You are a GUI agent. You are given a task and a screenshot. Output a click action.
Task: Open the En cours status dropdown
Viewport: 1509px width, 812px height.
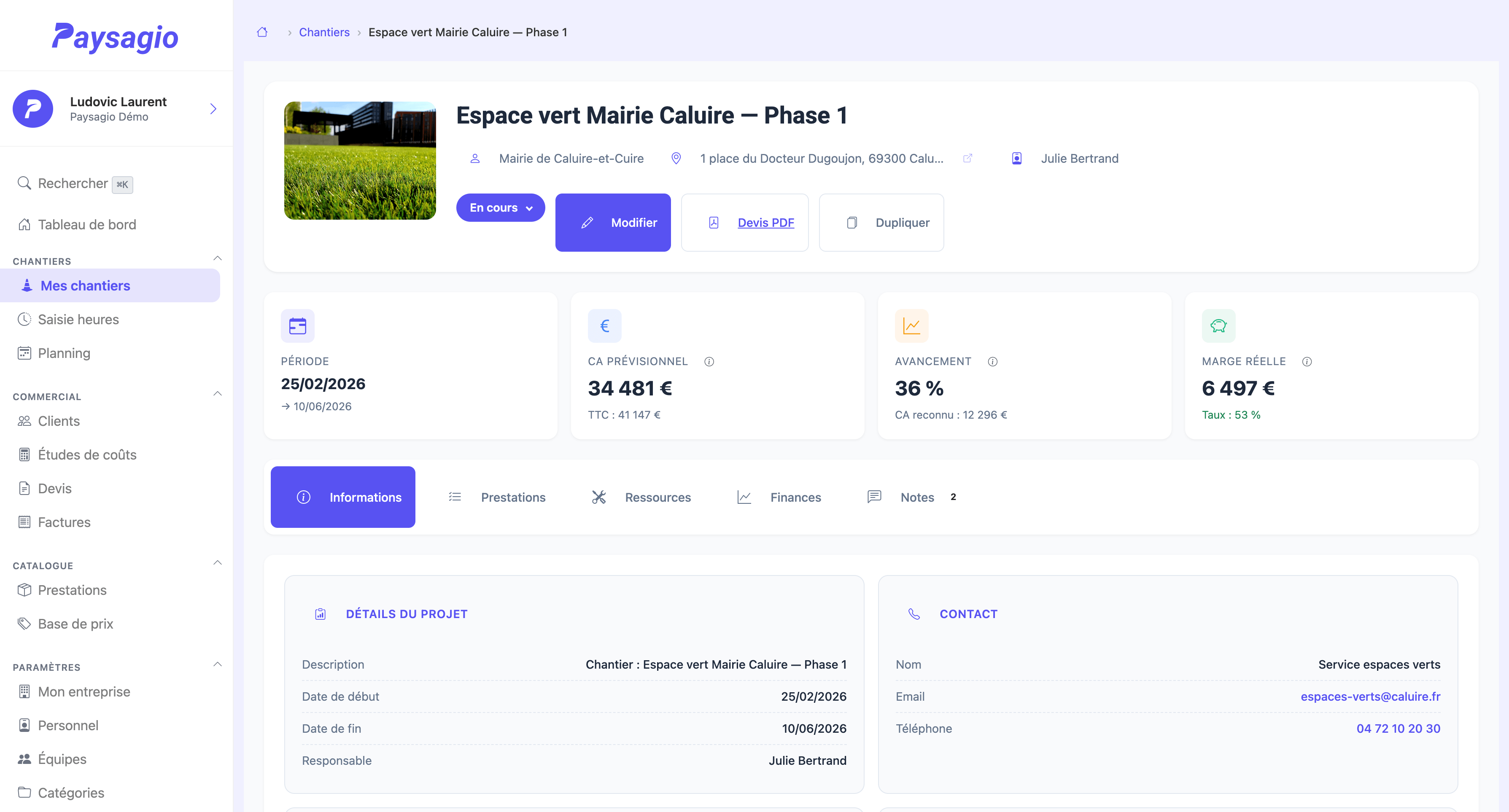click(x=500, y=207)
